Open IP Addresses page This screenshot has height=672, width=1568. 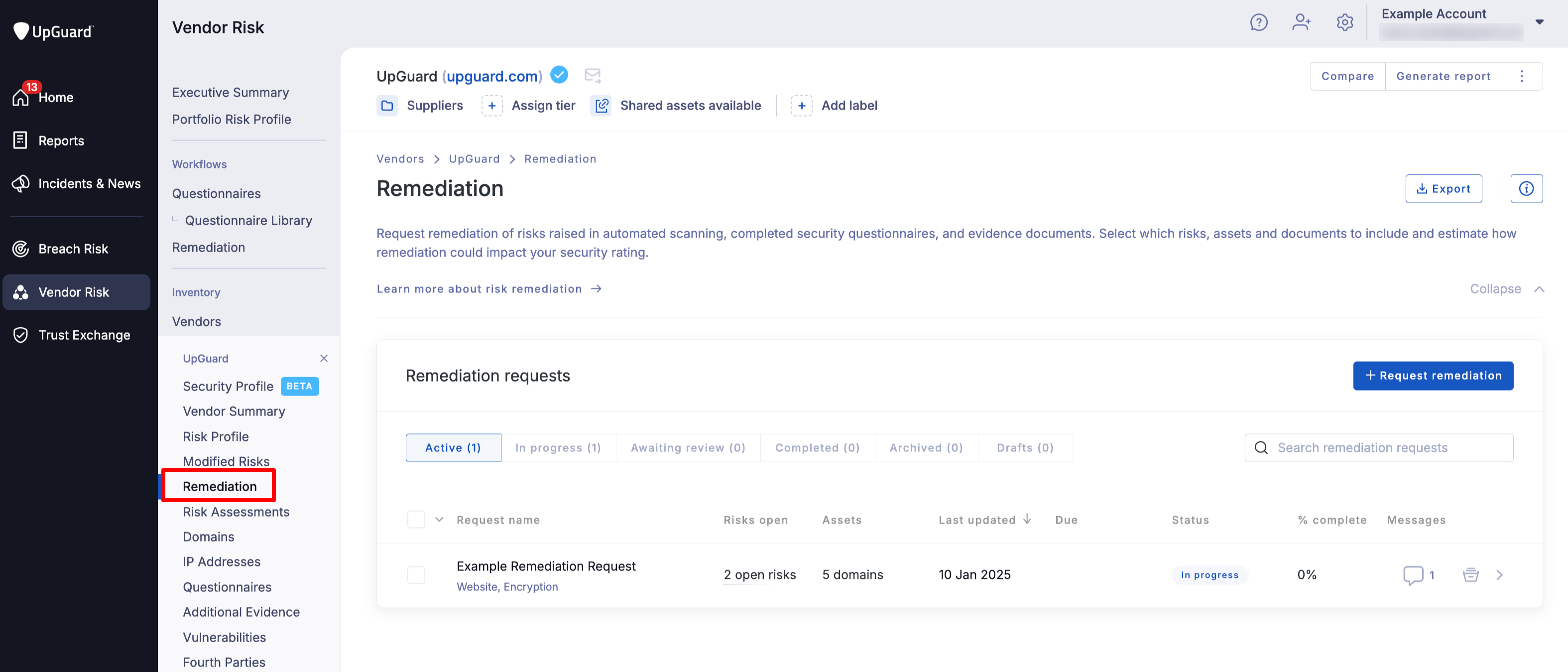222,562
